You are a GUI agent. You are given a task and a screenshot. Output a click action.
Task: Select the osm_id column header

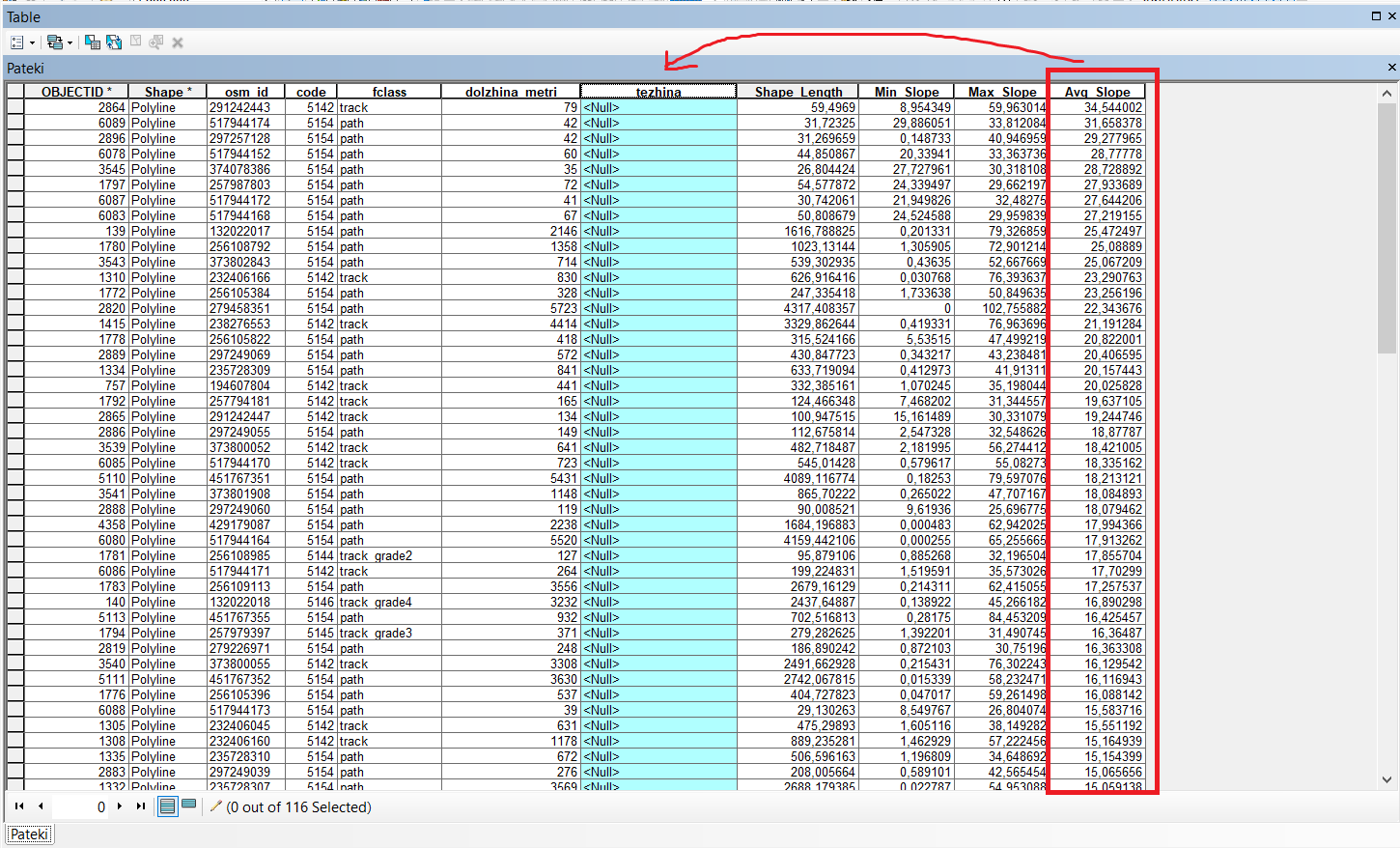[246, 92]
